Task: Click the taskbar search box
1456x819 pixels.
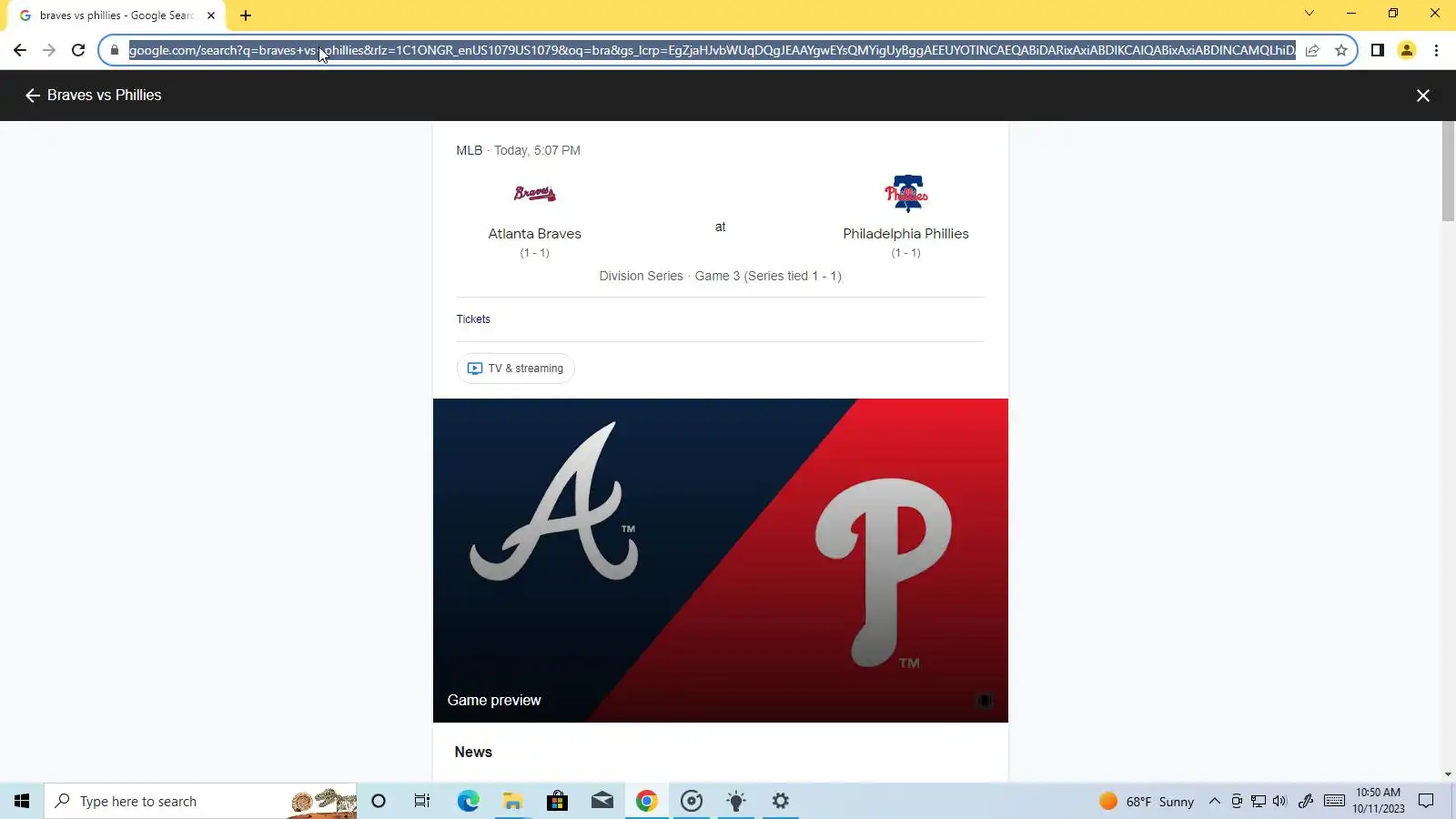Action: click(x=200, y=801)
